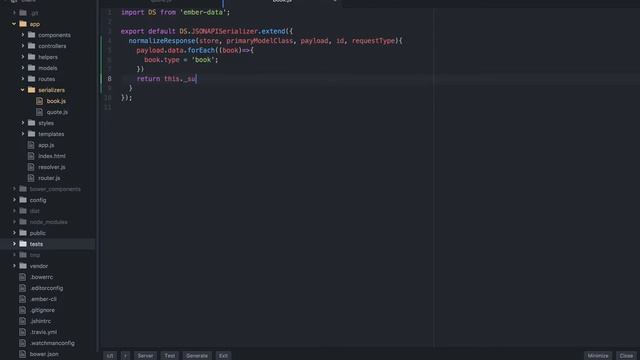Click the "bower_components" folder label

(x=55, y=189)
